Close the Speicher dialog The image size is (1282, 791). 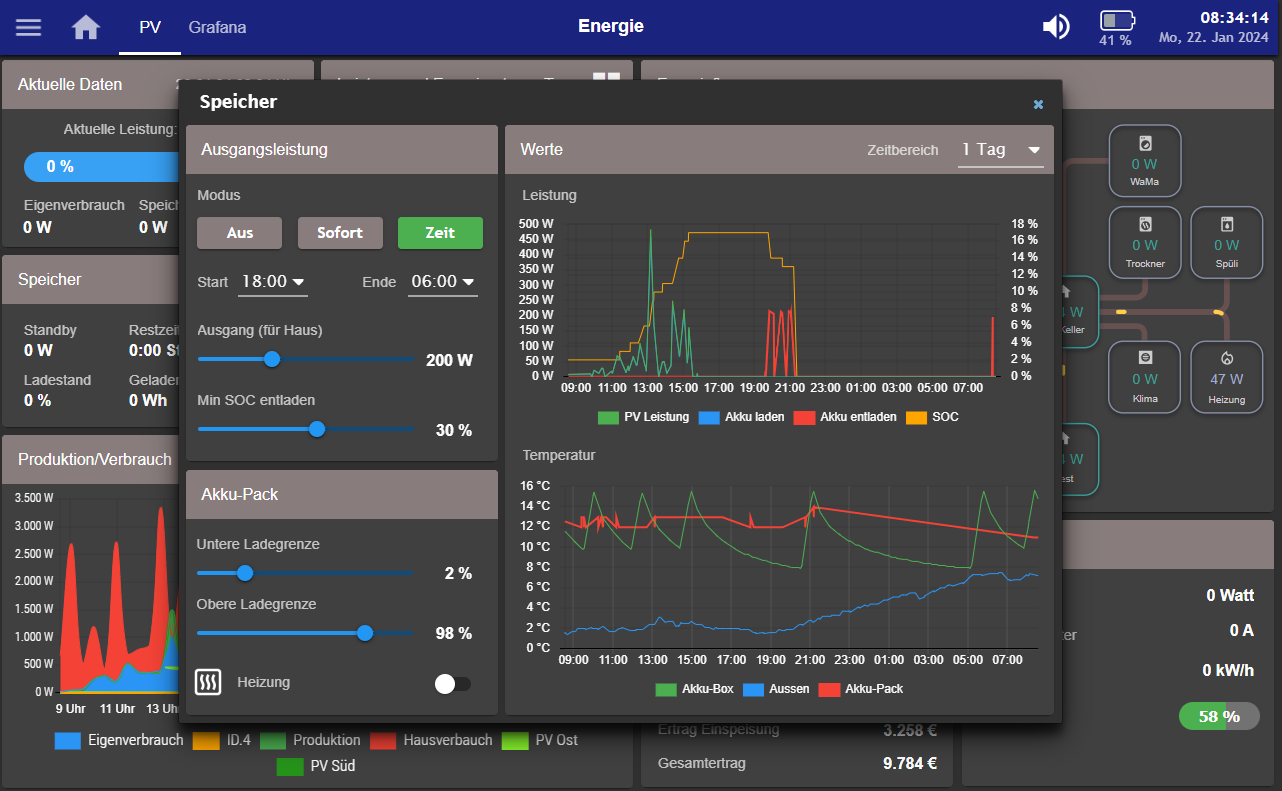tap(1038, 104)
